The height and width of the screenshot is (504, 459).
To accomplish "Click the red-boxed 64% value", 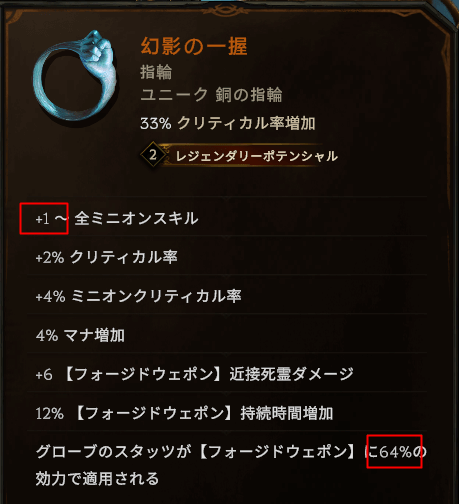I will click(394, 451).
